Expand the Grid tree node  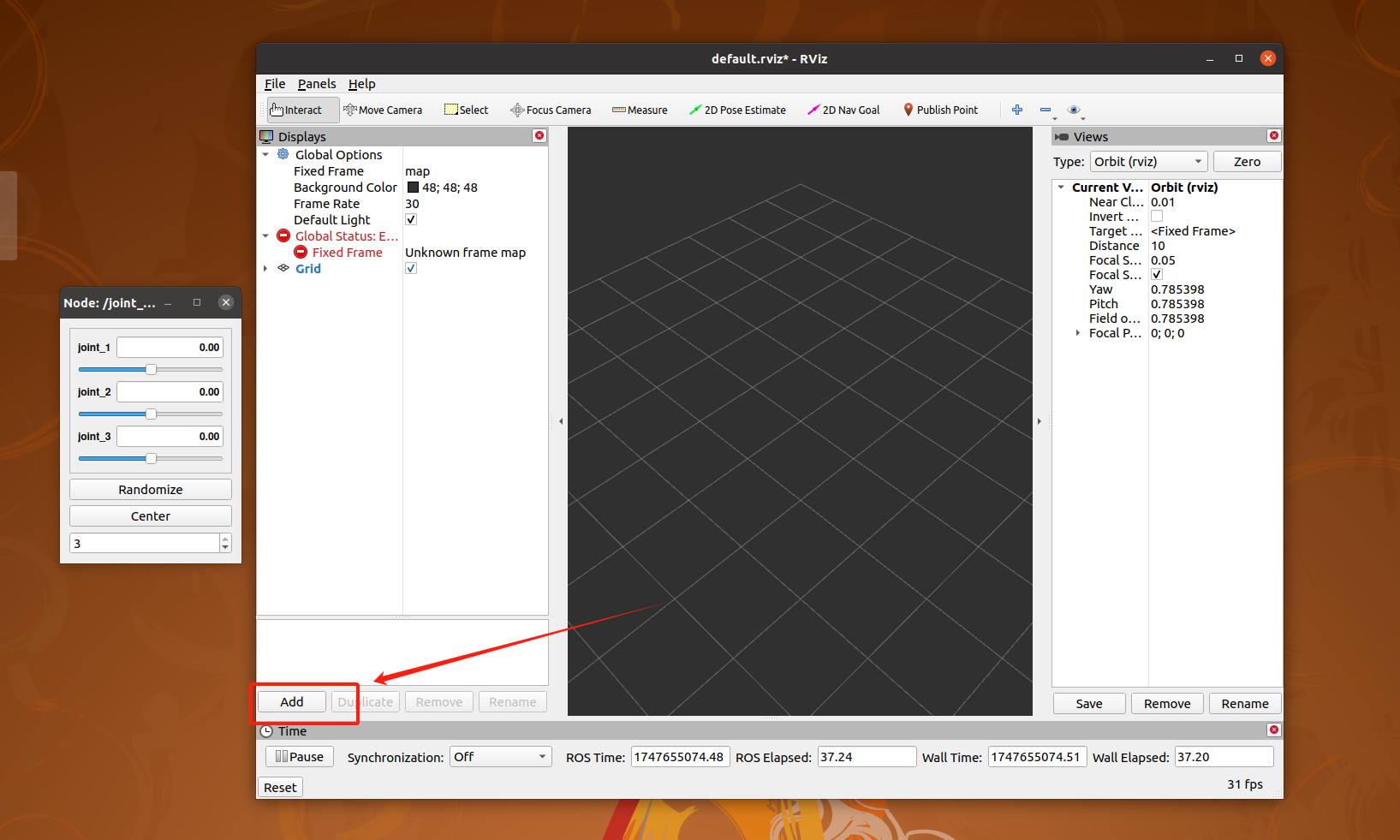(x=265, y=268)
